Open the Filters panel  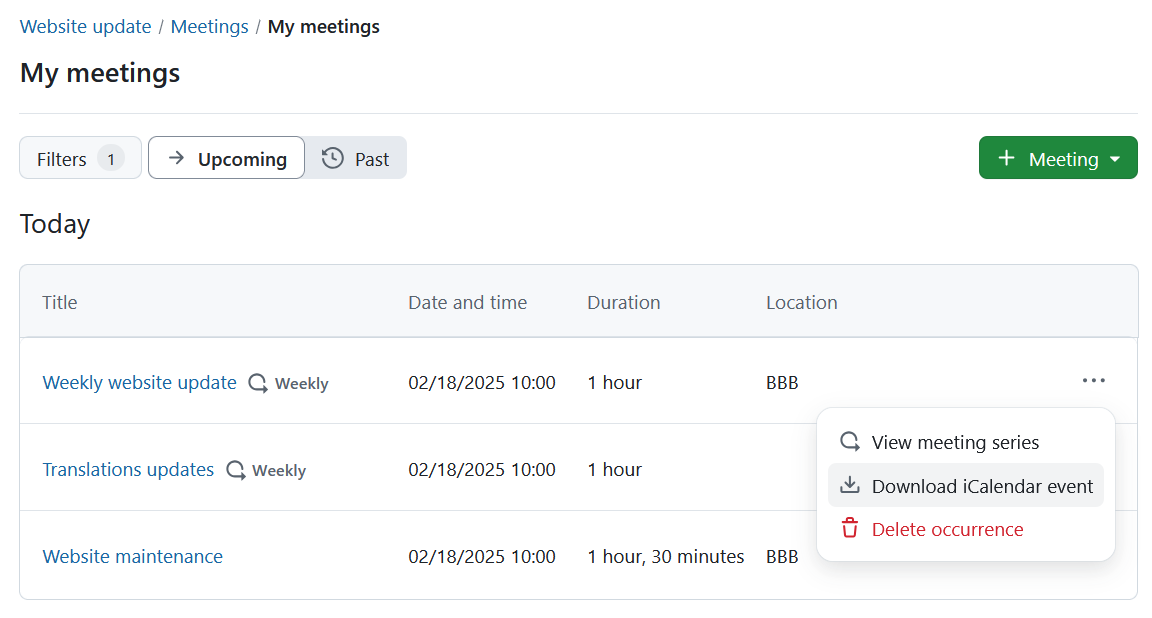point(80,157)
